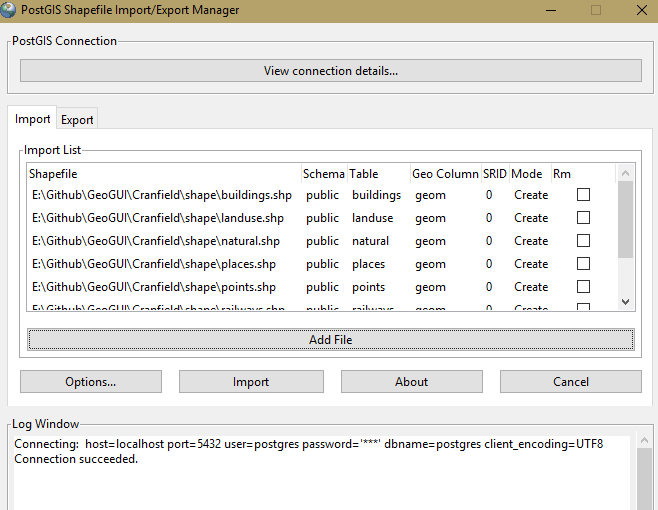658x510 pixels.
Task: Click SRID '0' in landuse row
Action: click(489, 218)
